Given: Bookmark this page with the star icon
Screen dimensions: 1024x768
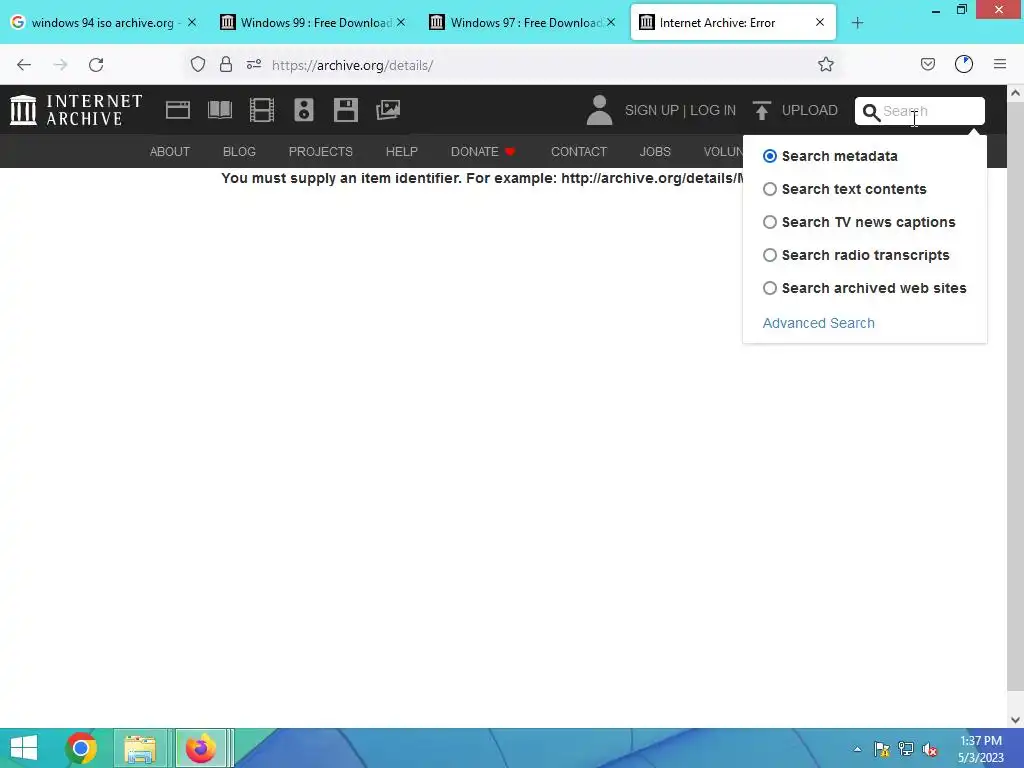Looking at the screenshot, I should click(x=826, y=64).
